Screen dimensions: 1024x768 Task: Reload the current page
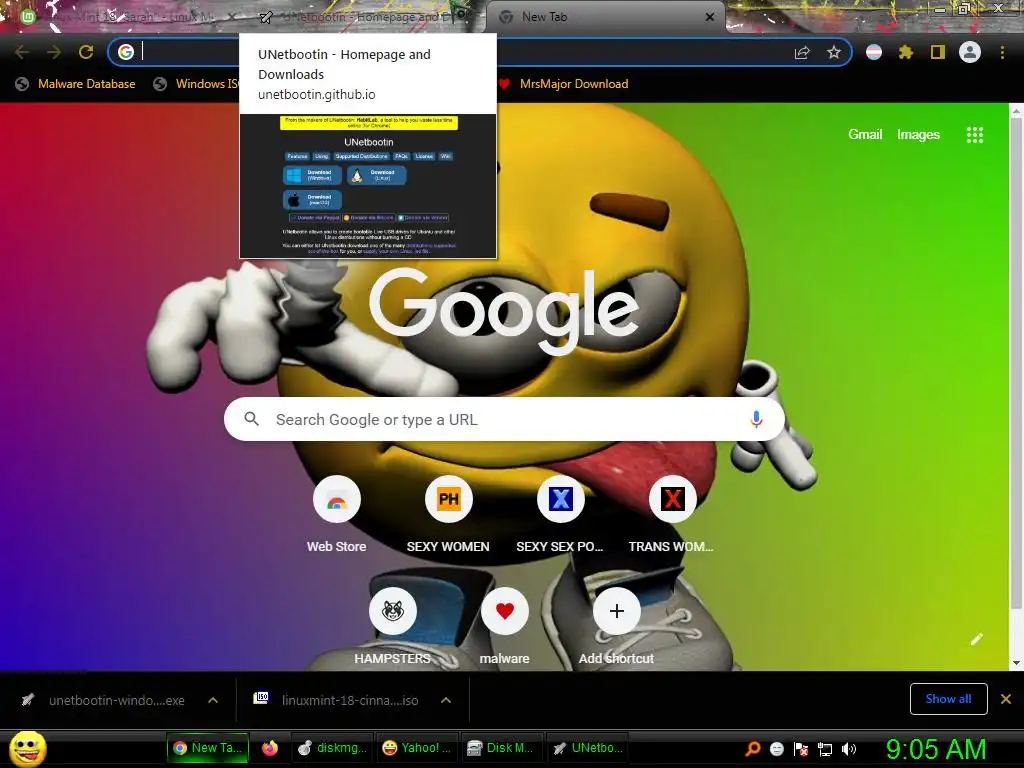(86, 52)
